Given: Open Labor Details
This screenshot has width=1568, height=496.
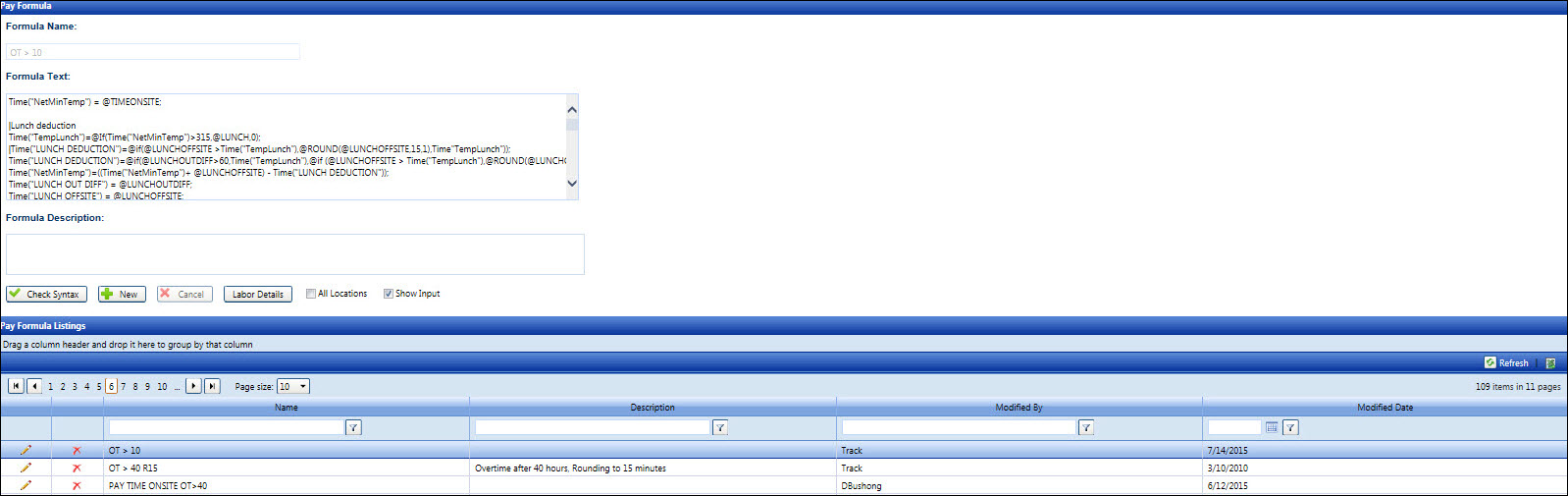Looking at the screenshot, I should pos(257,294).
